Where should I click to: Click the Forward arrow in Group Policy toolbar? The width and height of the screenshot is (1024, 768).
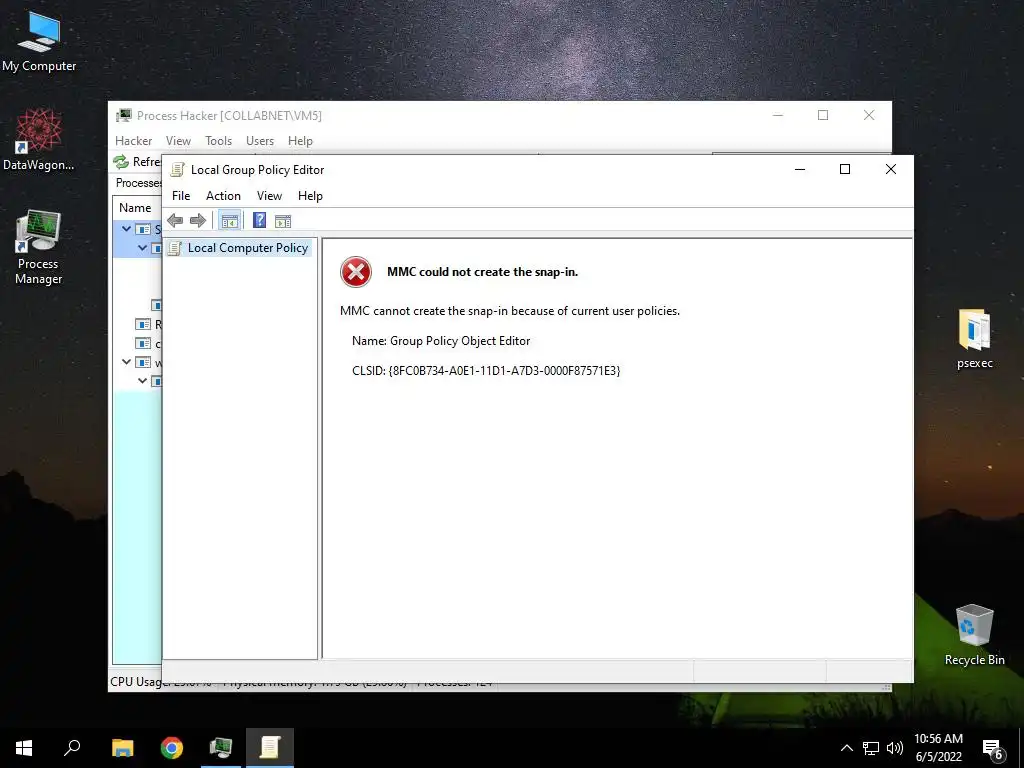[198, 221]
